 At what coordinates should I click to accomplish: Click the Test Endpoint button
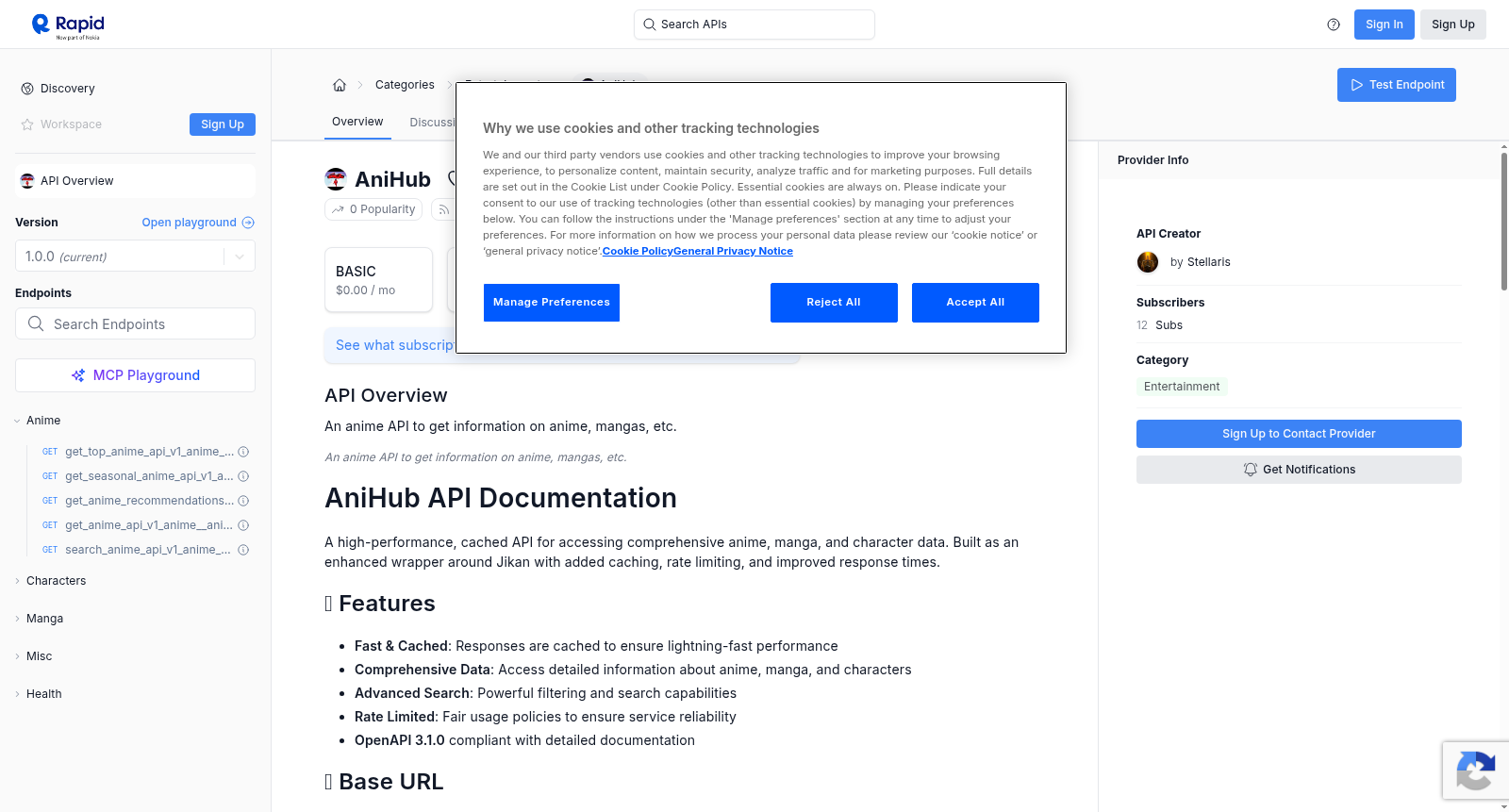tap(1397, 85)
